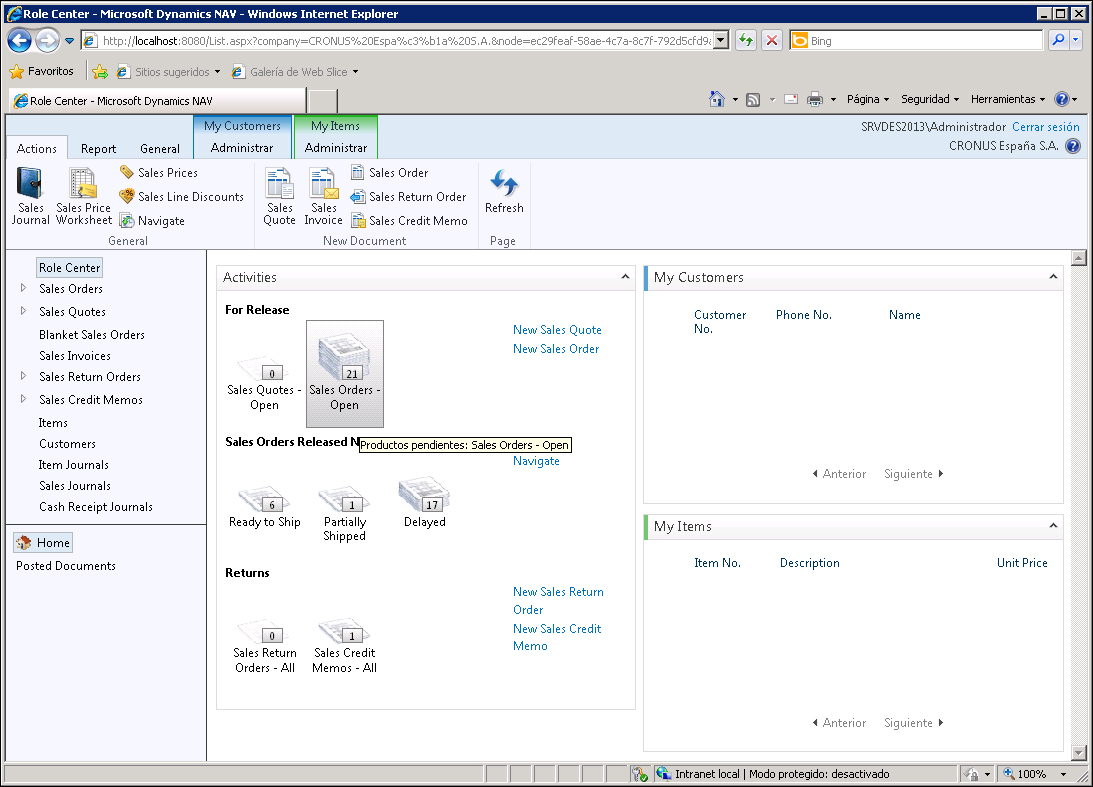
Task: Collapse the Activities panel
Action: pyautogui.click(x=625, y=277)
